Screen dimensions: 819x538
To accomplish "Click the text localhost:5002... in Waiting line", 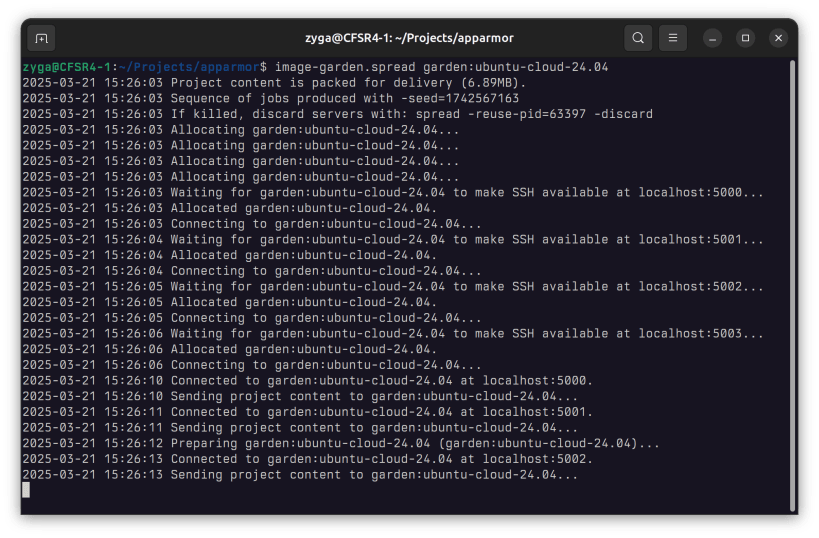I will point(701,286).
